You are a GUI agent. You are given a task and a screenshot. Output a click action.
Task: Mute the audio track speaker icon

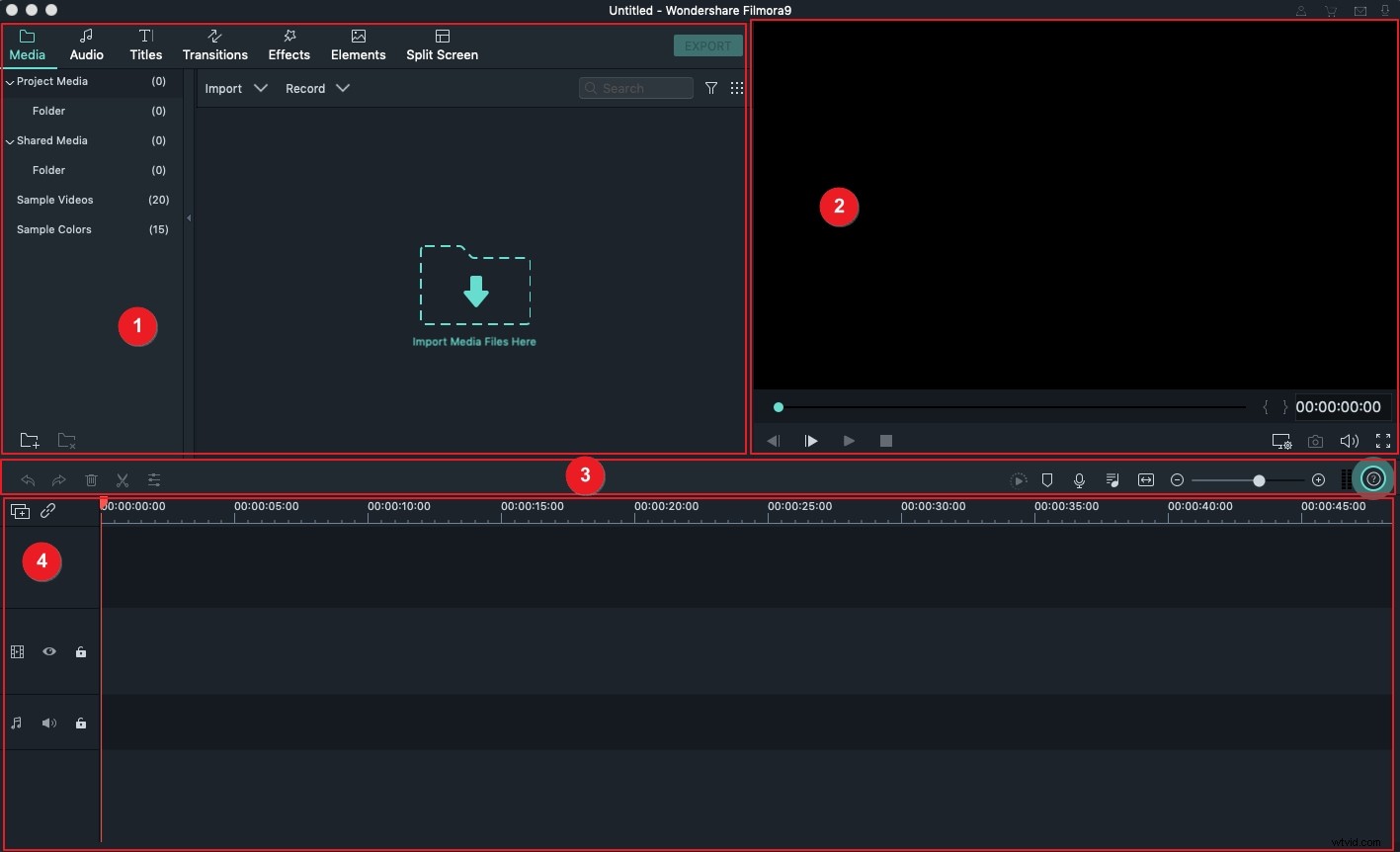tap(48, 723)
